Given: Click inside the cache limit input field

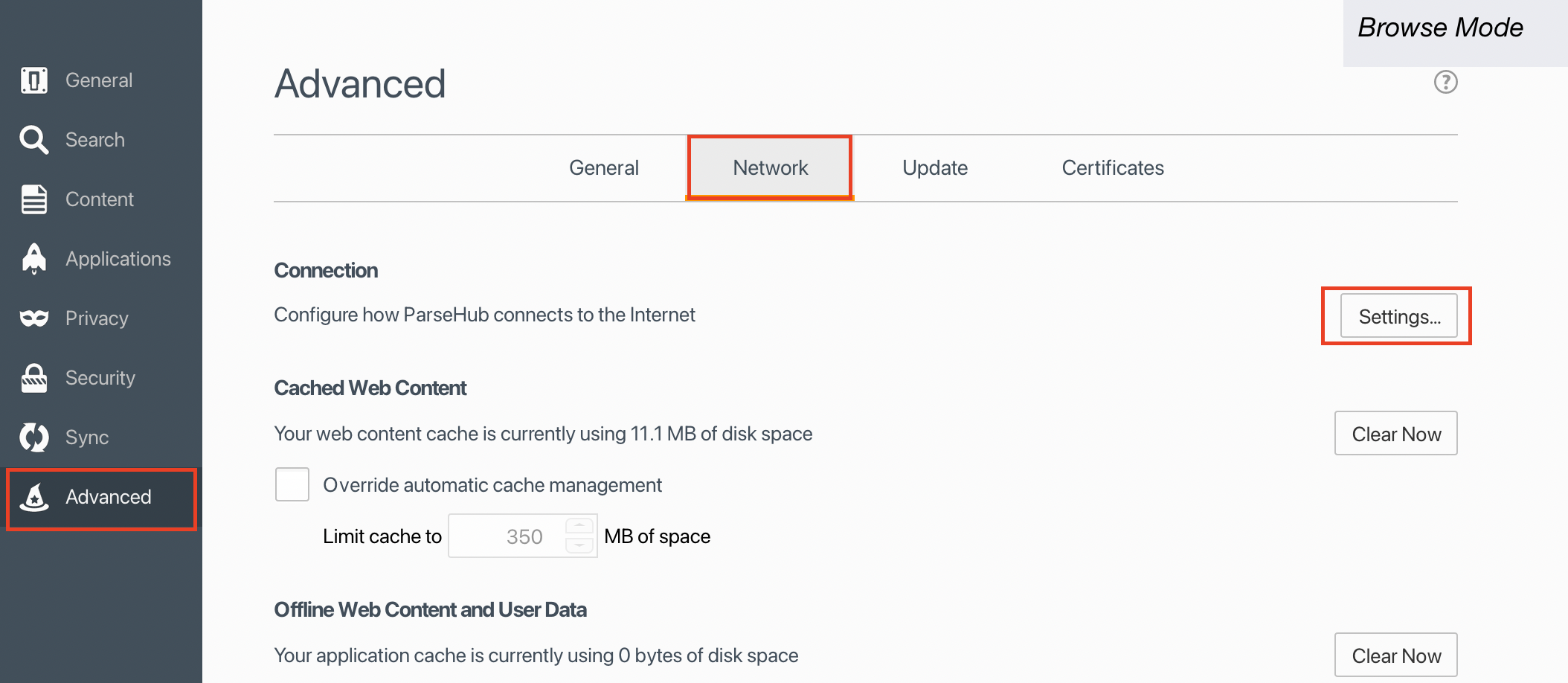Looking at the screenshot, I should [x=513, y=536].
